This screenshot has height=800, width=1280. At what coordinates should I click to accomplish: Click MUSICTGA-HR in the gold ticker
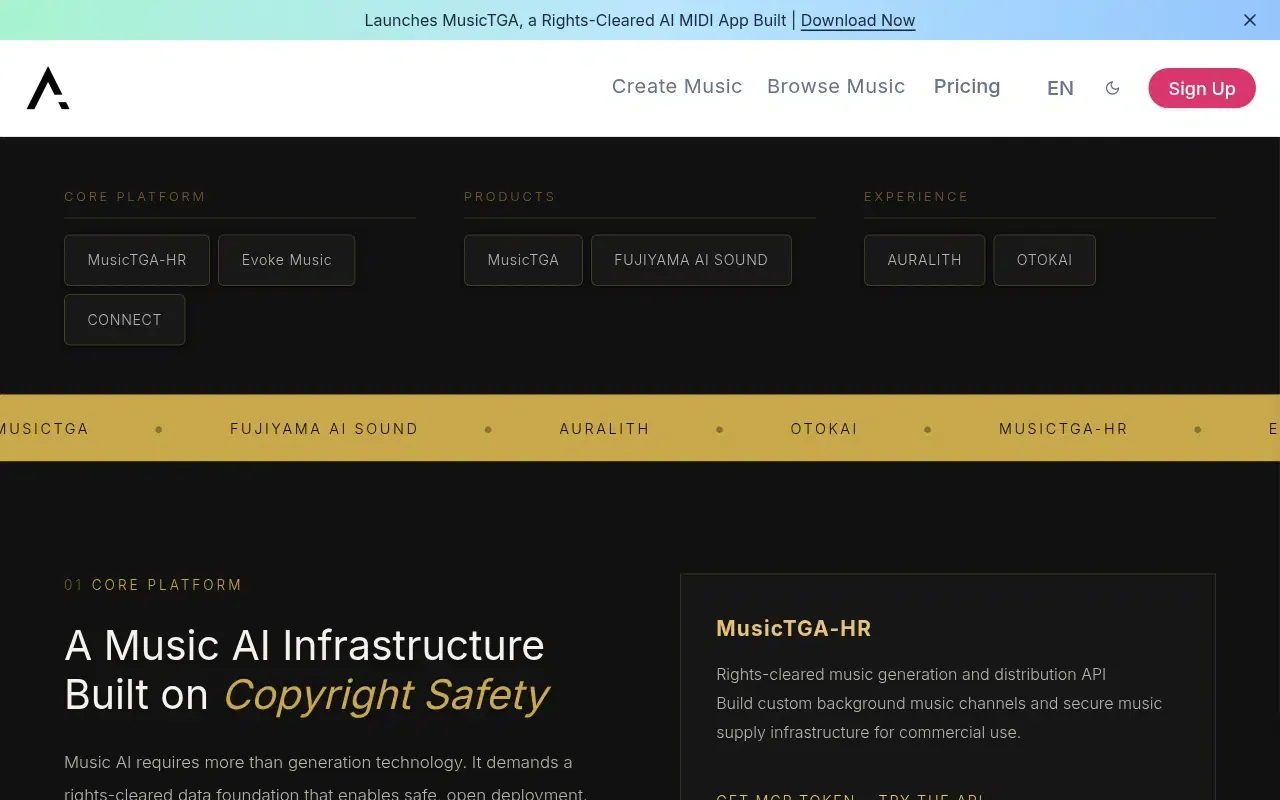coord(1063,429)
